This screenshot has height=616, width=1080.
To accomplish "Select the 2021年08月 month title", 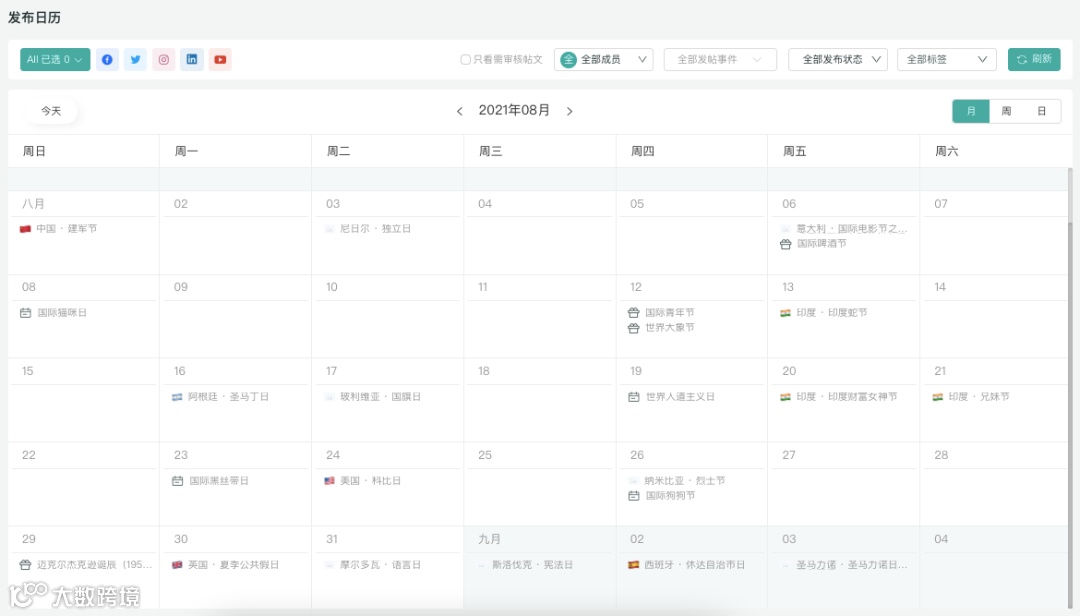I will pos(515,111).
